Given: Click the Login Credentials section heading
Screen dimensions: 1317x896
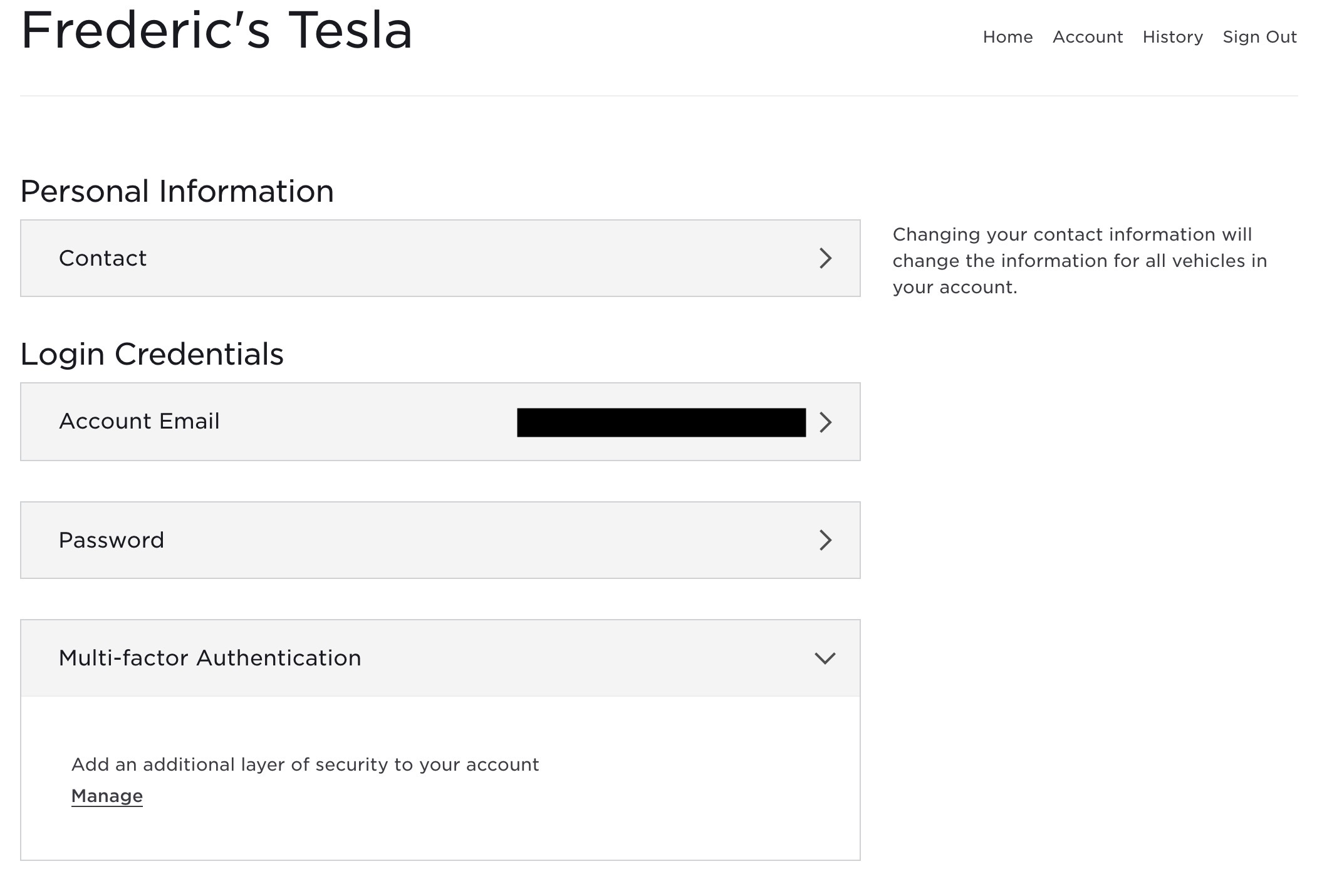Looking at the screenshot, I should 152,353.
